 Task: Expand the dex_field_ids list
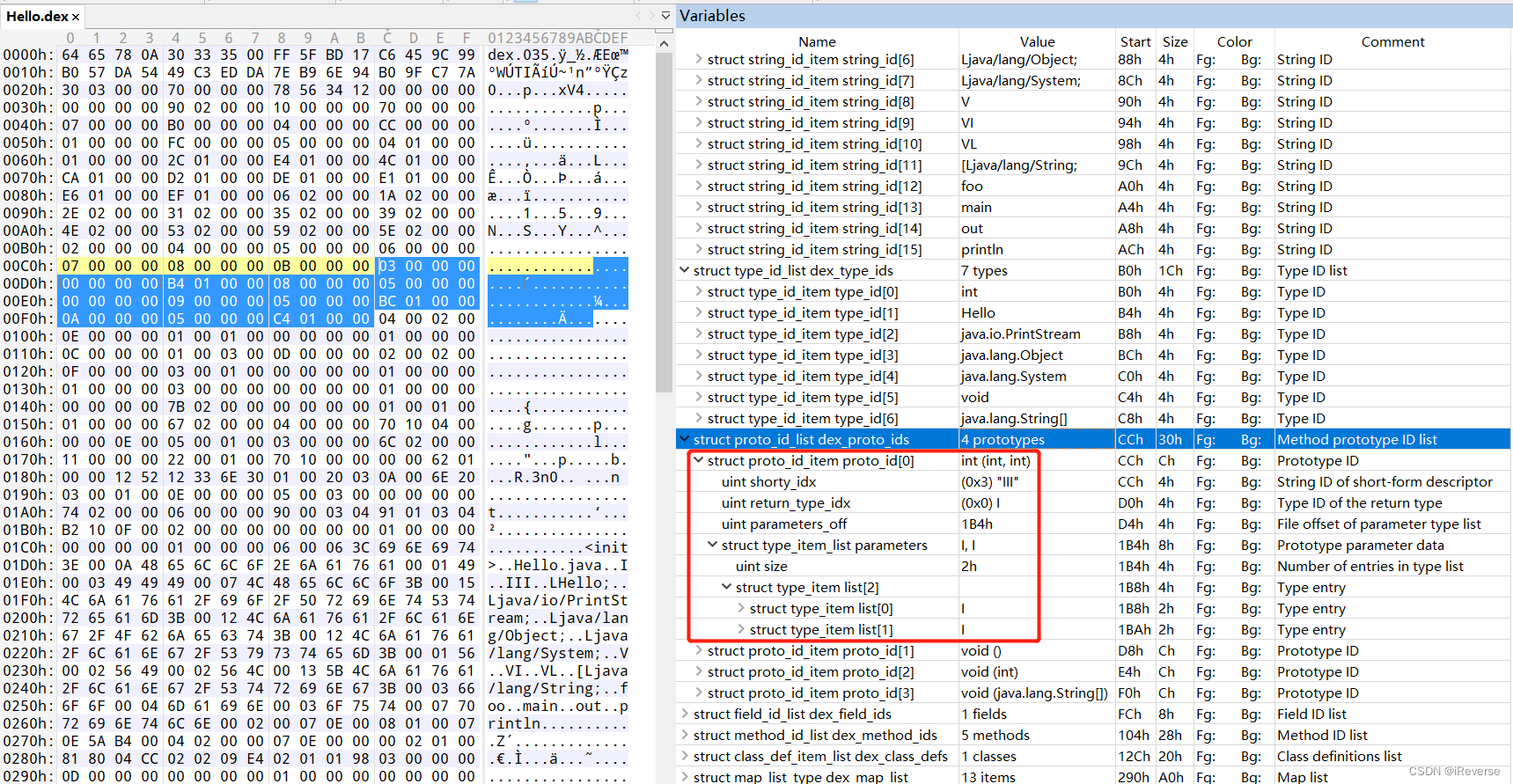[x=685, y=714]
